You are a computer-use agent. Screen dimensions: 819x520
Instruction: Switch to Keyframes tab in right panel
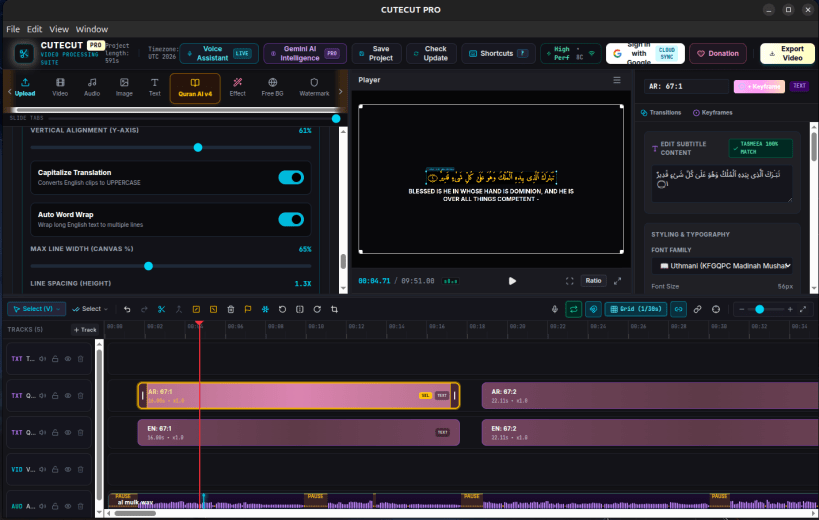point(712,113)
